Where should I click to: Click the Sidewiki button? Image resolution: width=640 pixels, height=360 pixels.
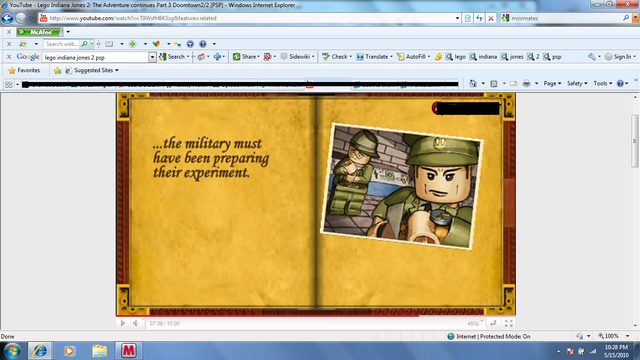tap(296, 57)
